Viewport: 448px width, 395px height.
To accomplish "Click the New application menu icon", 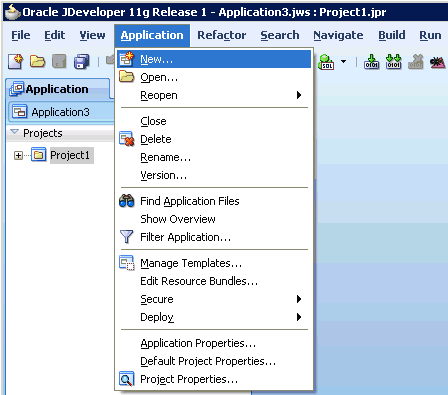I will [127, 59].
